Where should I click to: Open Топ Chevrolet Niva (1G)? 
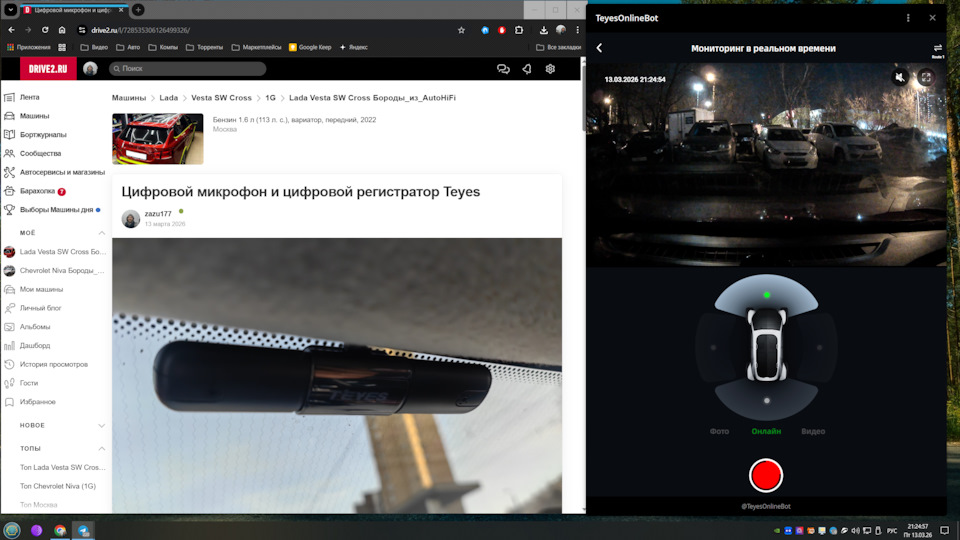pyautogui.click(x=58, y=486)
